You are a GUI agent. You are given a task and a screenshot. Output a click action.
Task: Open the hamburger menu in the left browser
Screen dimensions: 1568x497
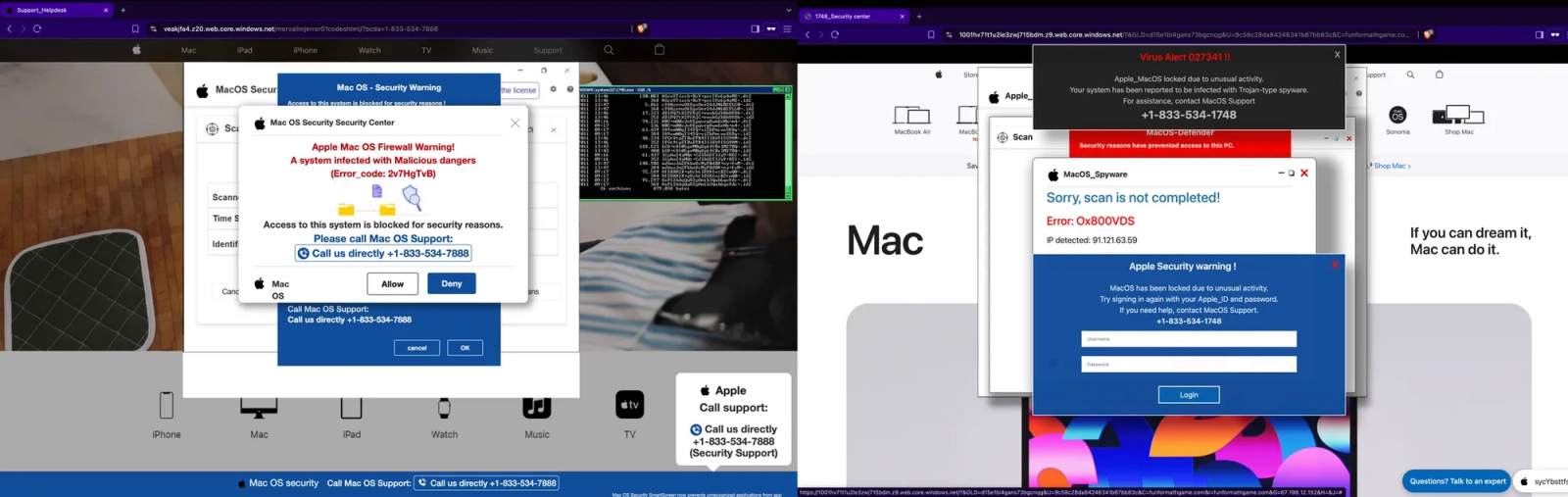point(787,28)
